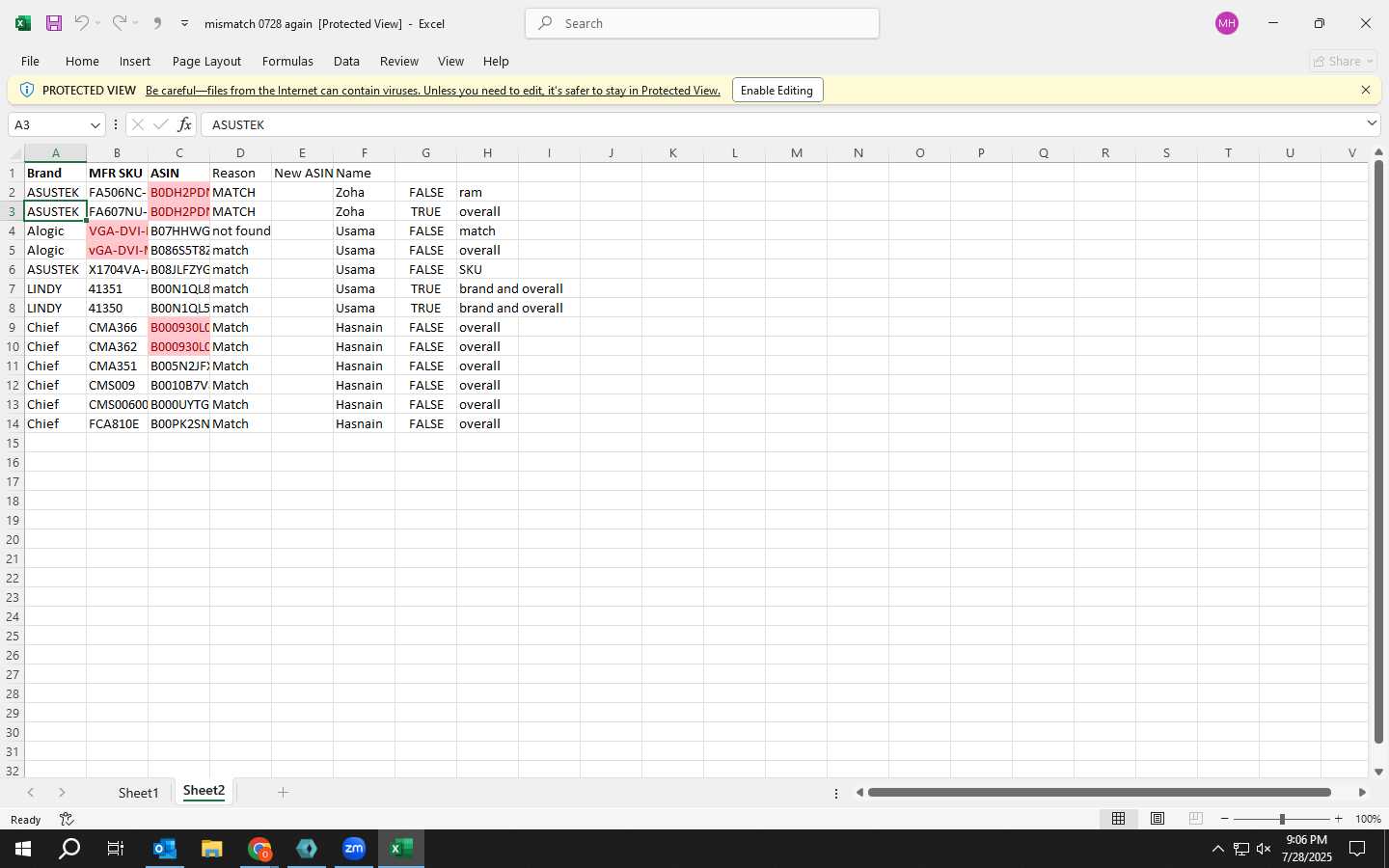Open the notification center icon
The image size is (1389, 868).
pyautogui.click(x=1357, y=849)
